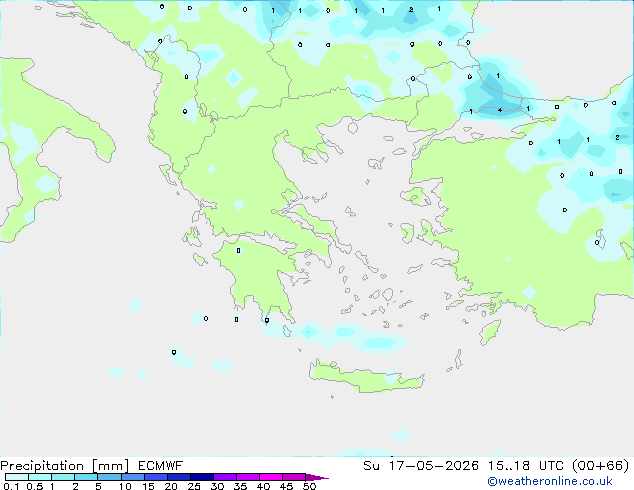Choose the 10–15 mm blue legend swatch

[132, 477]
